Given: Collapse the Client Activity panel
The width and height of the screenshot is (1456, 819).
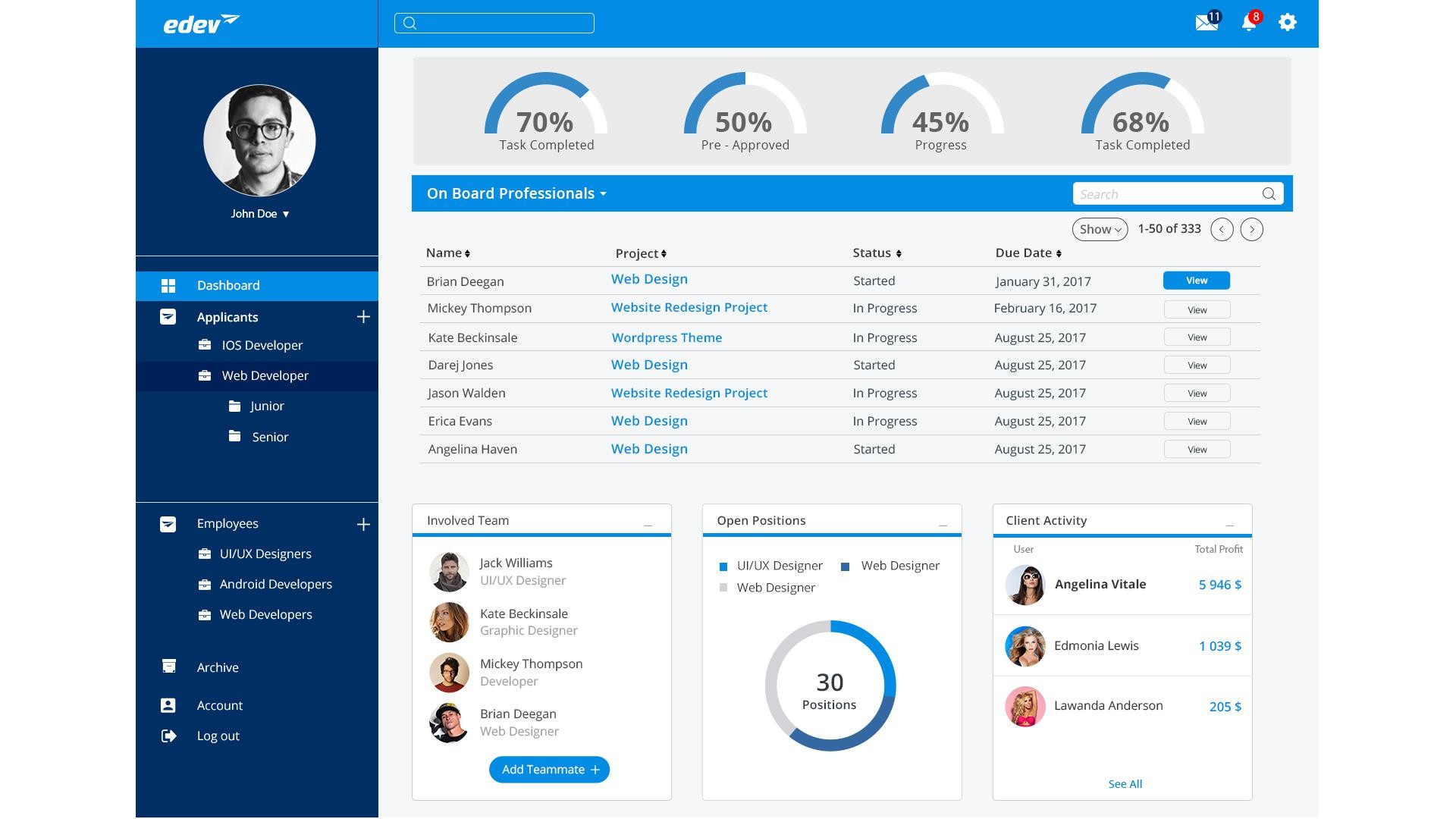Looking at the screenshot, I should click(1229, 525).
